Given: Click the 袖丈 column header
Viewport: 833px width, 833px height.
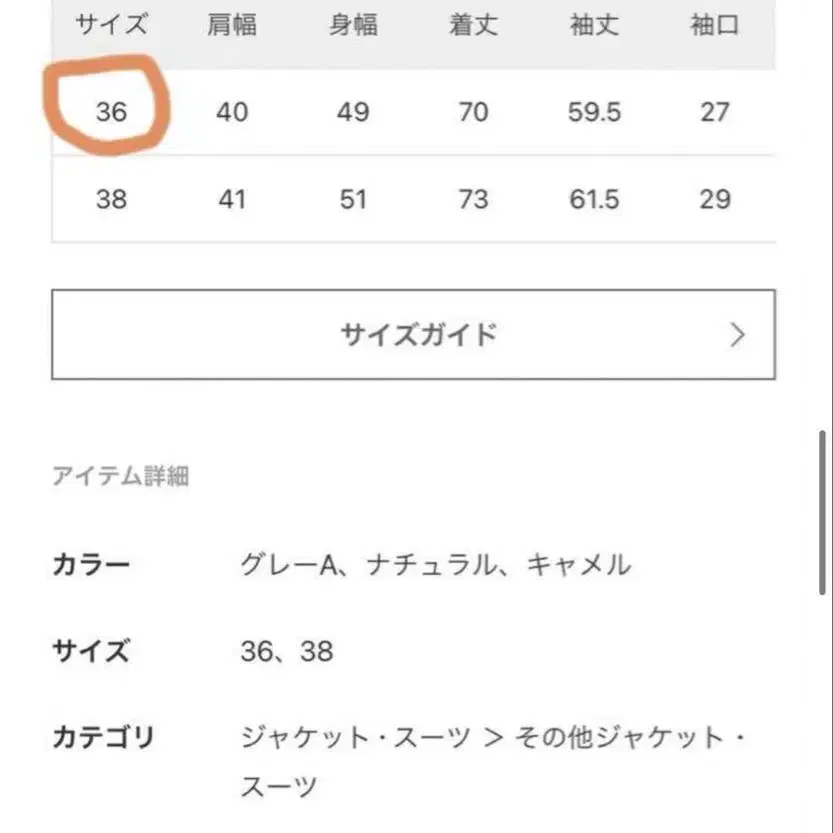Looking at the screenshot, I should tap(594, 26).
